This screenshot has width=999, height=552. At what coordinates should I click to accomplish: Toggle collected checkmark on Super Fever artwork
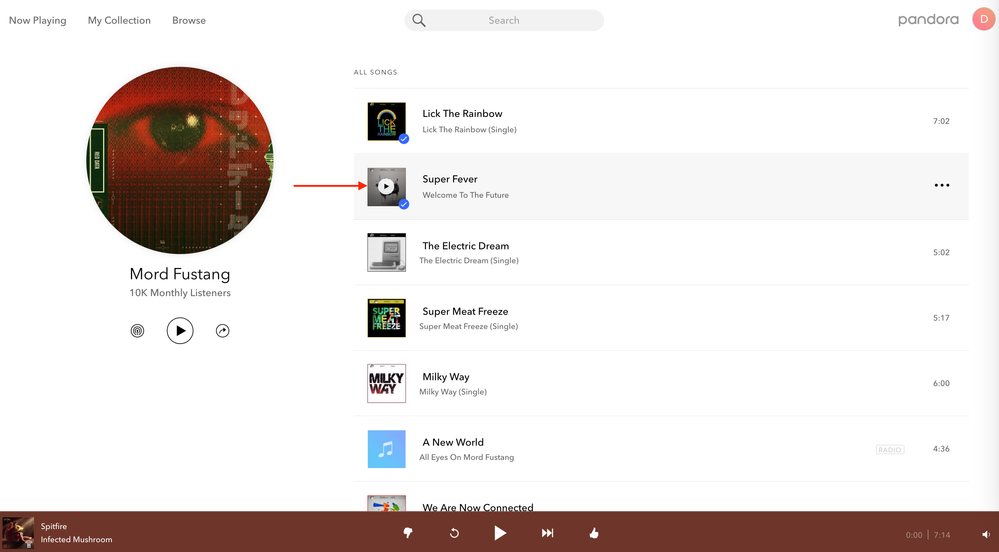pos(404,204)
